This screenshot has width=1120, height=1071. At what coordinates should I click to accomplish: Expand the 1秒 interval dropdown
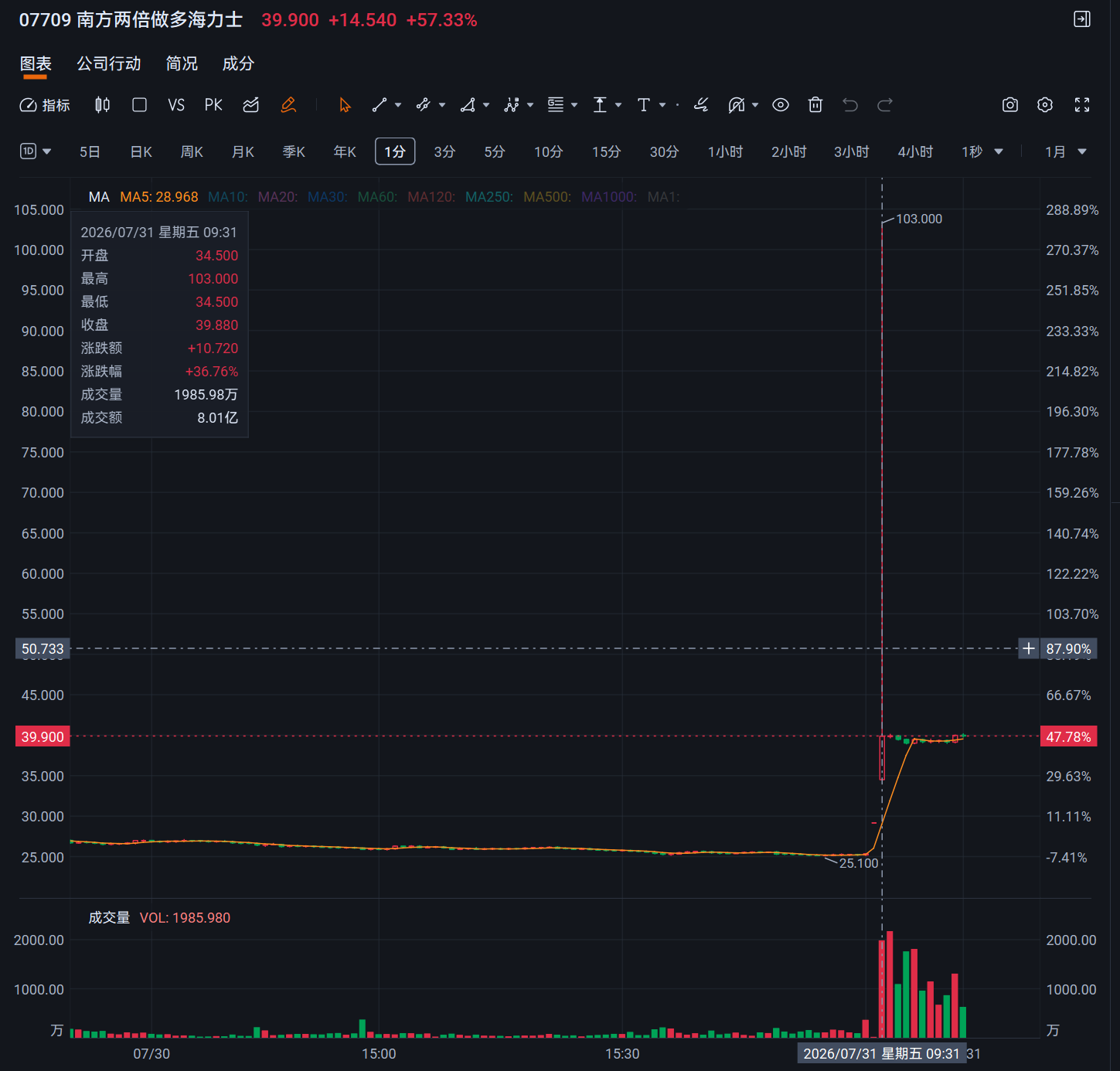(999, 151)
